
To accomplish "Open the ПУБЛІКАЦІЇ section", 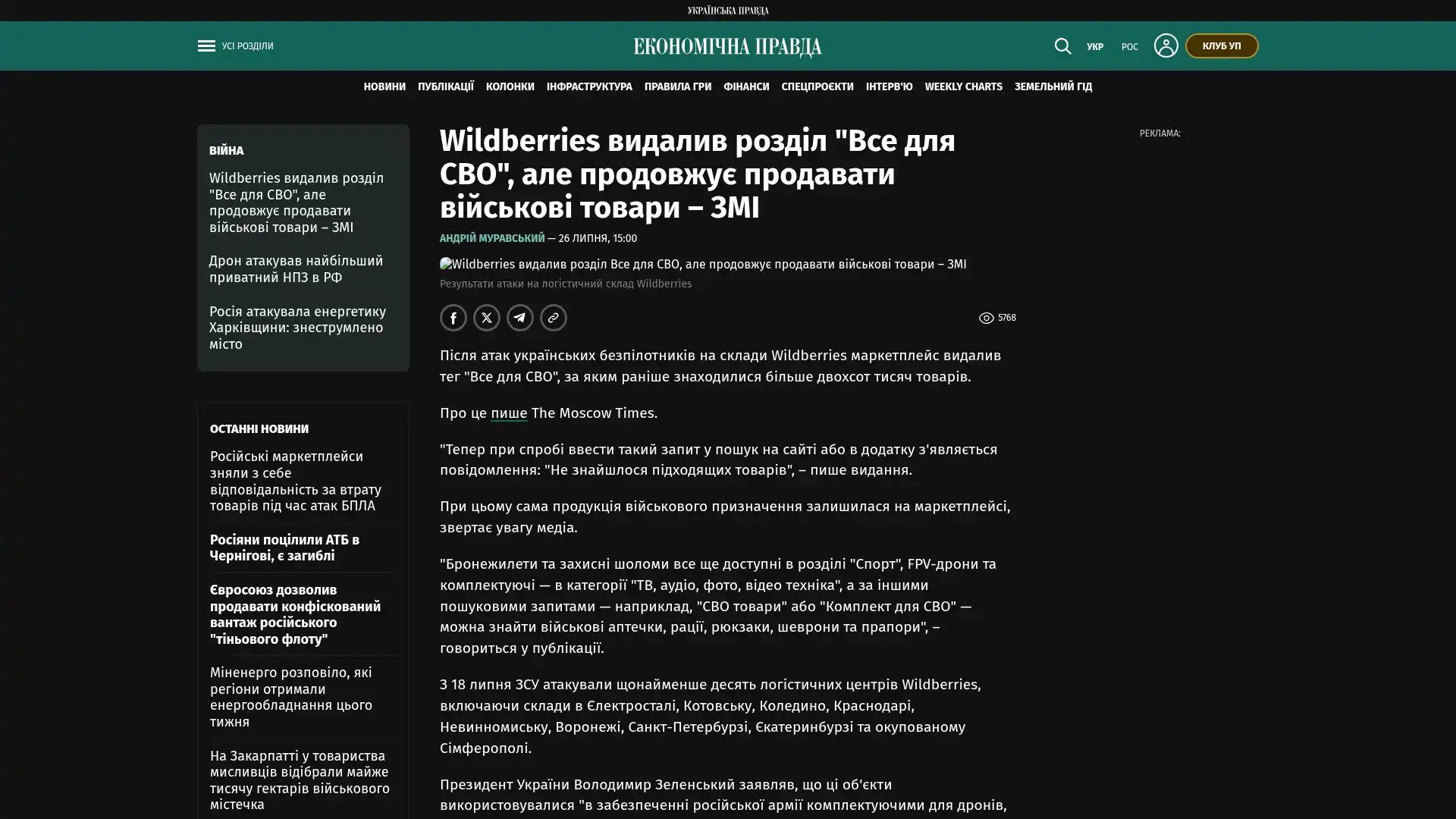I will coord(446,86).
